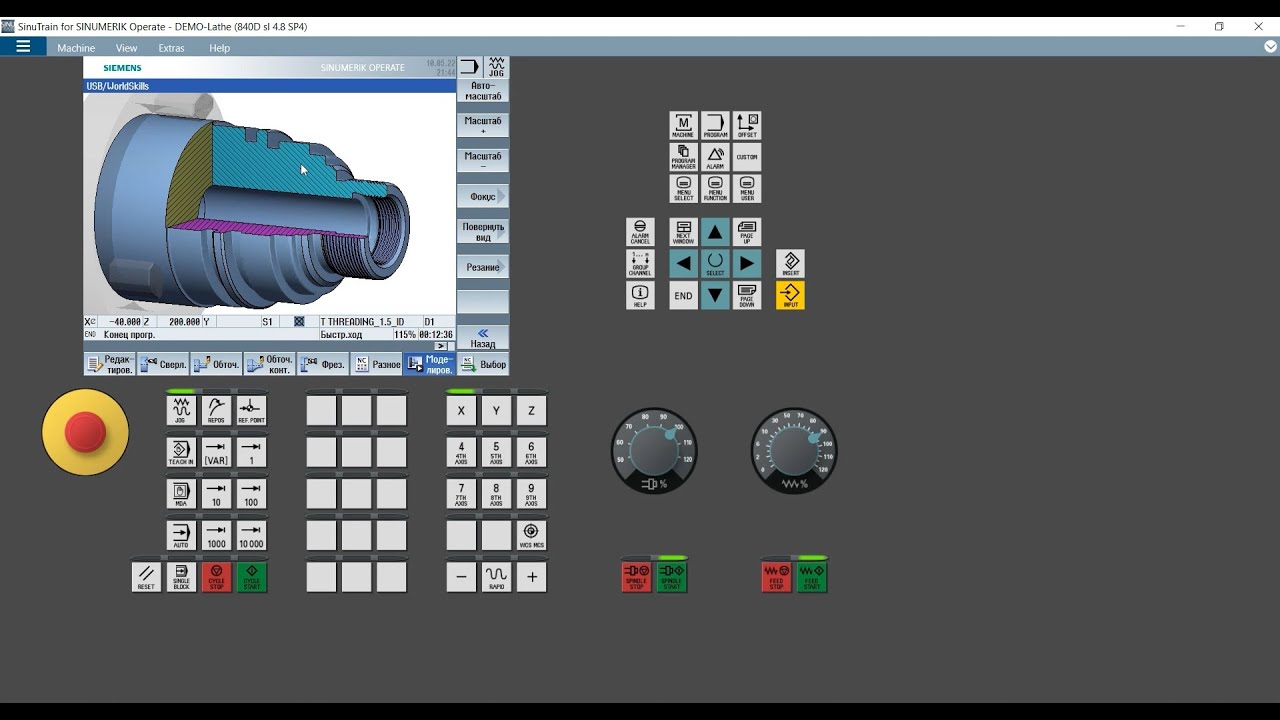Open the Help menu
Viewport: 1280px width, 720px height.
[219, 48]
